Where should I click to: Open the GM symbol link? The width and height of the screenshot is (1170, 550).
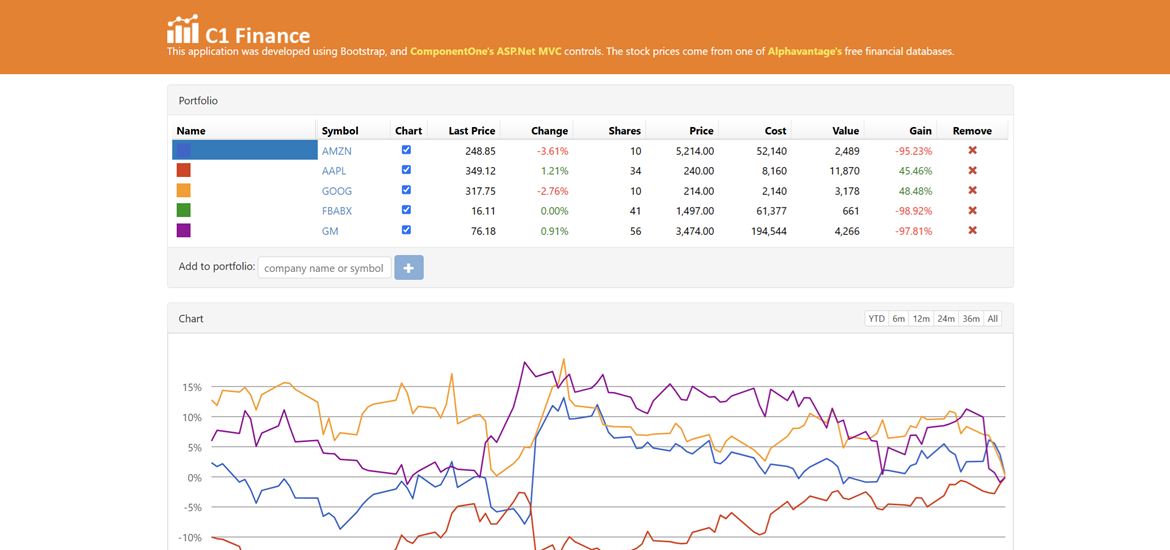pos(330,231)
